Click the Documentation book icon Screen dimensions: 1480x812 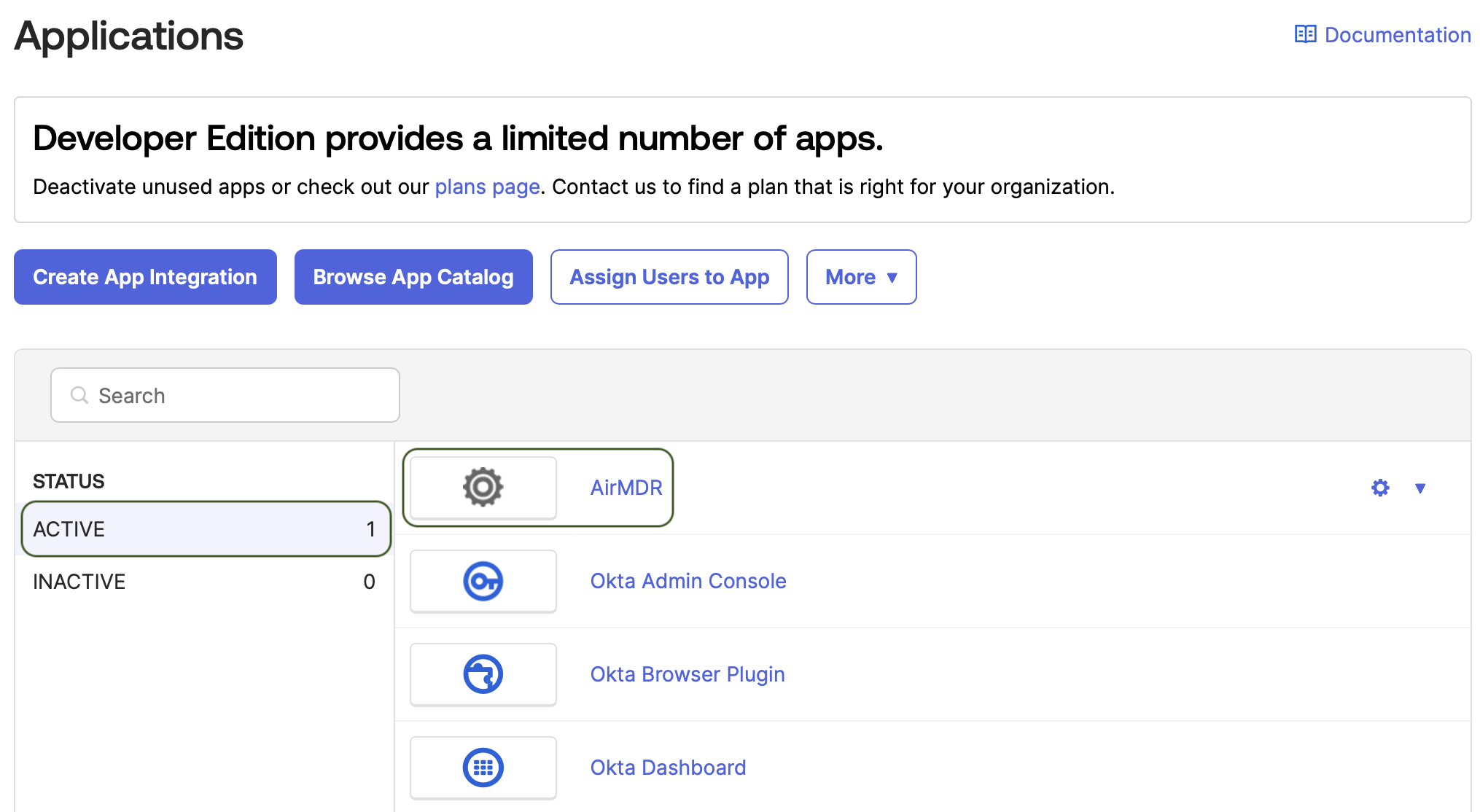(x=1305, y=34)
